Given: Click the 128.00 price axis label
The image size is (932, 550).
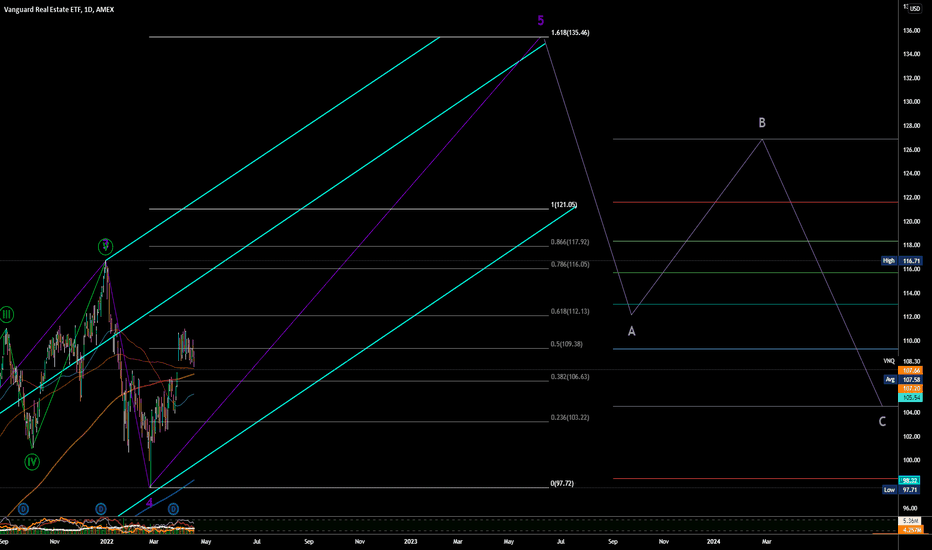Looking at the screenshot, I should click(x=911, y=126).
